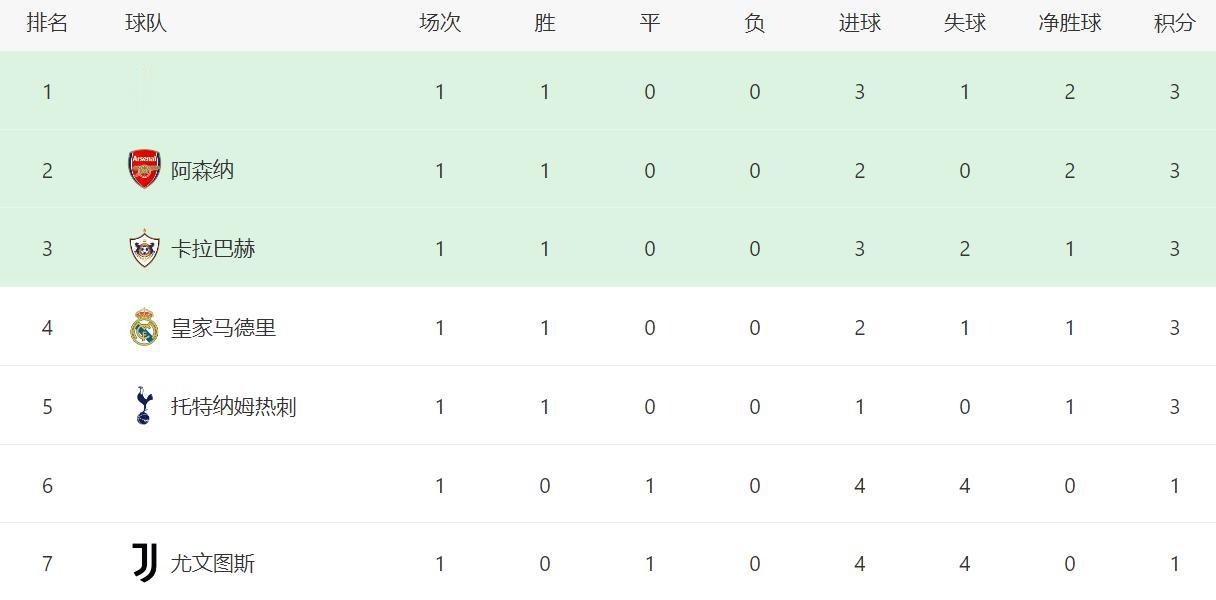Screen dimensions: 1216x600
Task: Sort by the 积分 column header
Action: click(x=1175, y=23)
